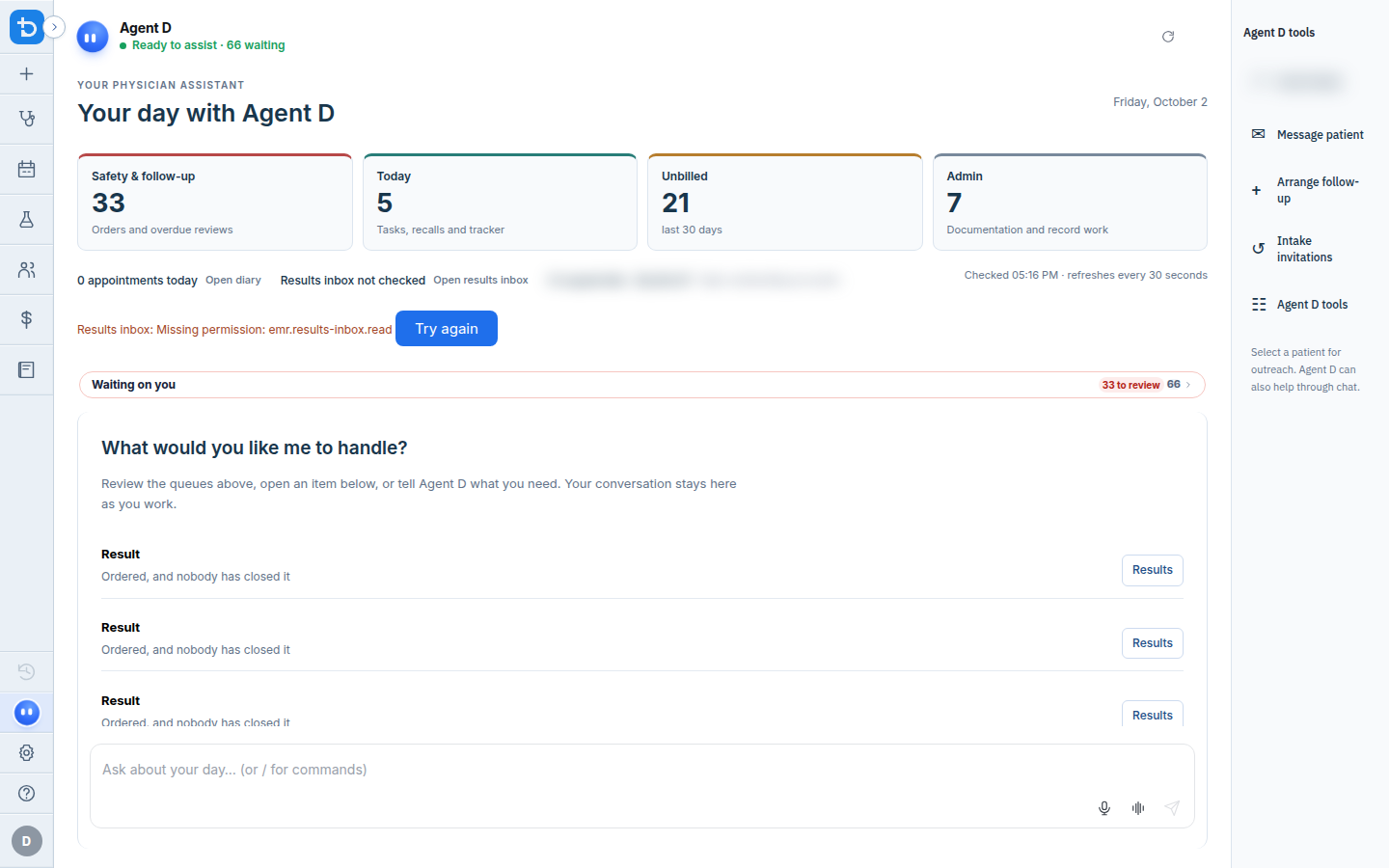This screenshot has width=1389, height=868.
Task: Click the Missing permission error message
Action: tap(234, 330)
